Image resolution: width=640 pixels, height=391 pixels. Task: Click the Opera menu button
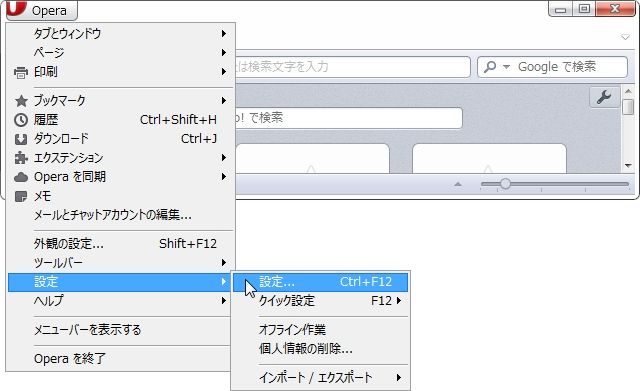42,10
